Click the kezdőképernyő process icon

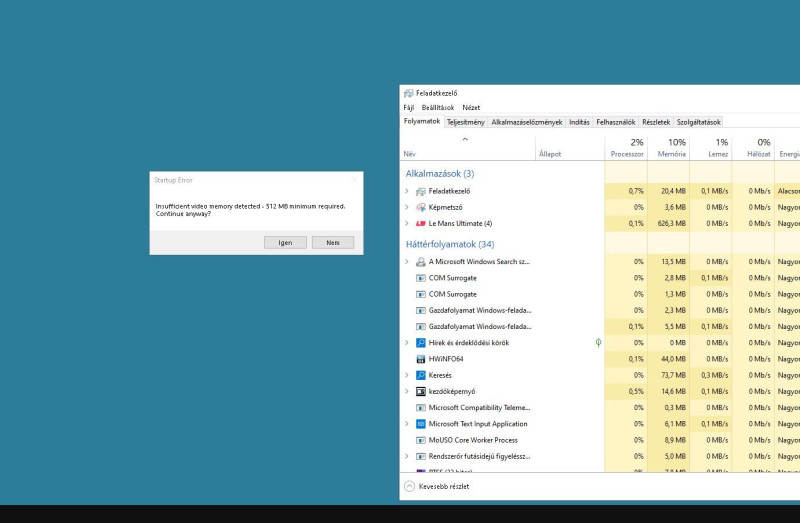coord(420,391)
